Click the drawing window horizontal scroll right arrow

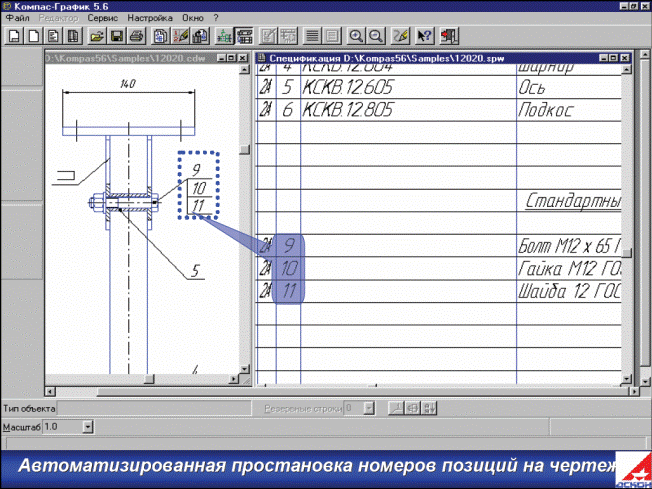pyautogui.click(x=234, y=379)
